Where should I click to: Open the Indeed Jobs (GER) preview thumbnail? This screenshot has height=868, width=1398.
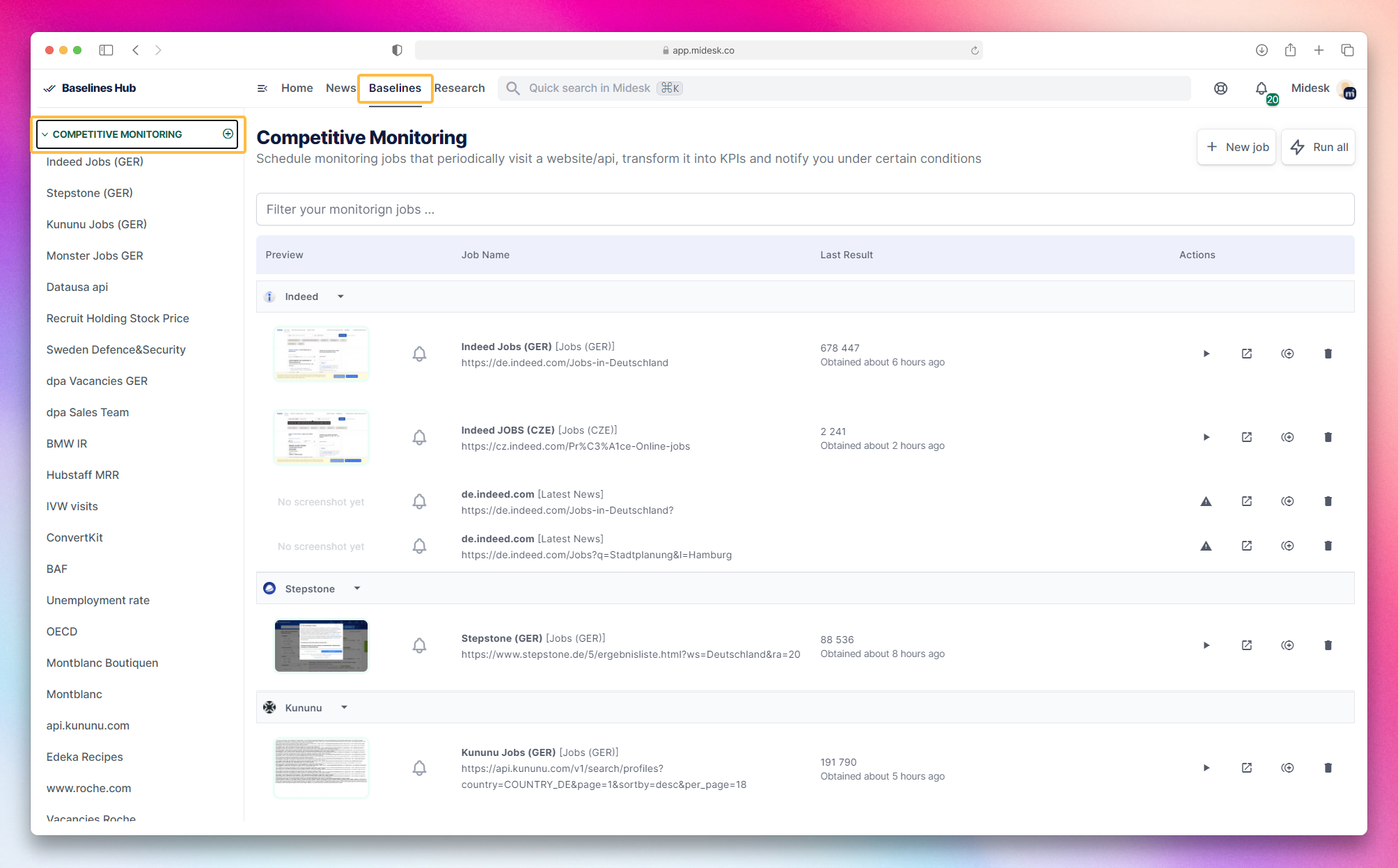tap(321, 354)
